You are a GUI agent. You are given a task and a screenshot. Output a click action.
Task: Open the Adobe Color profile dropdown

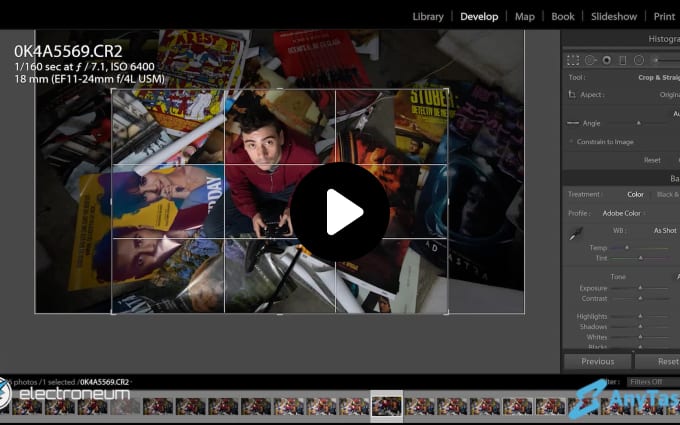pos(623,213)
